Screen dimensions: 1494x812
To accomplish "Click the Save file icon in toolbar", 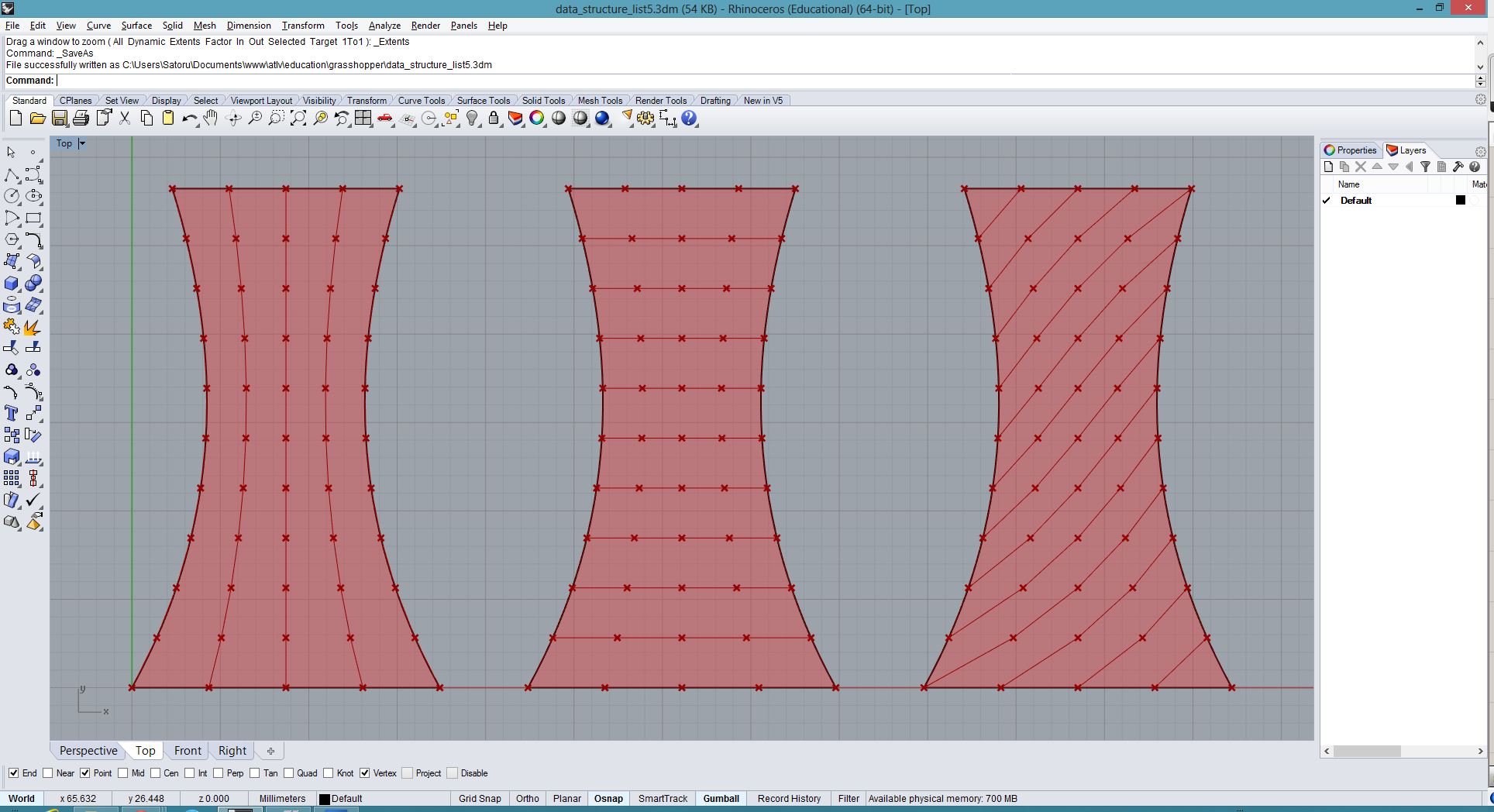I will click(x=59, y=119).
